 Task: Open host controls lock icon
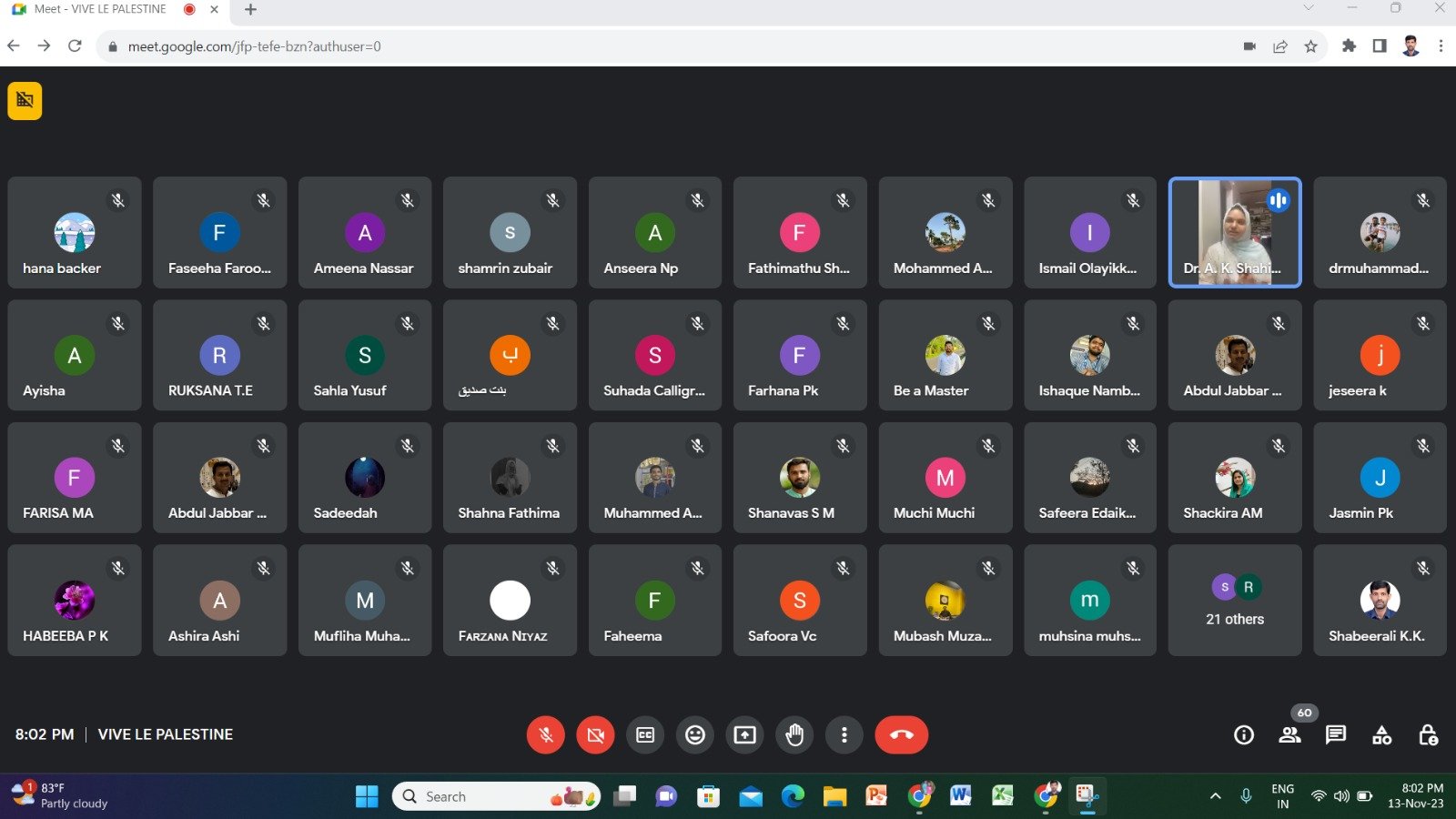pos(1428,735)
